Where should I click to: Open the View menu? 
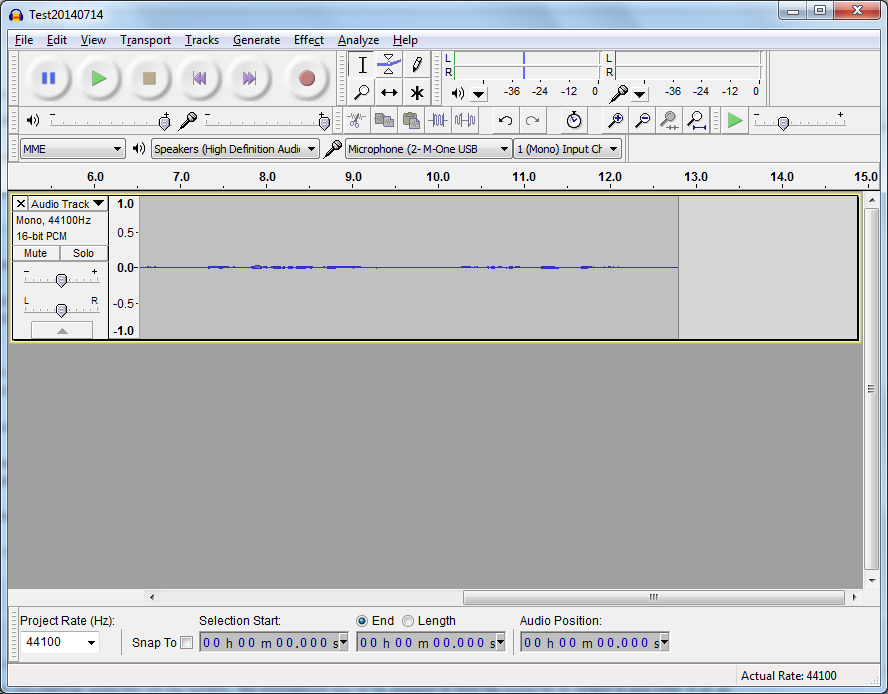(93, 40)
